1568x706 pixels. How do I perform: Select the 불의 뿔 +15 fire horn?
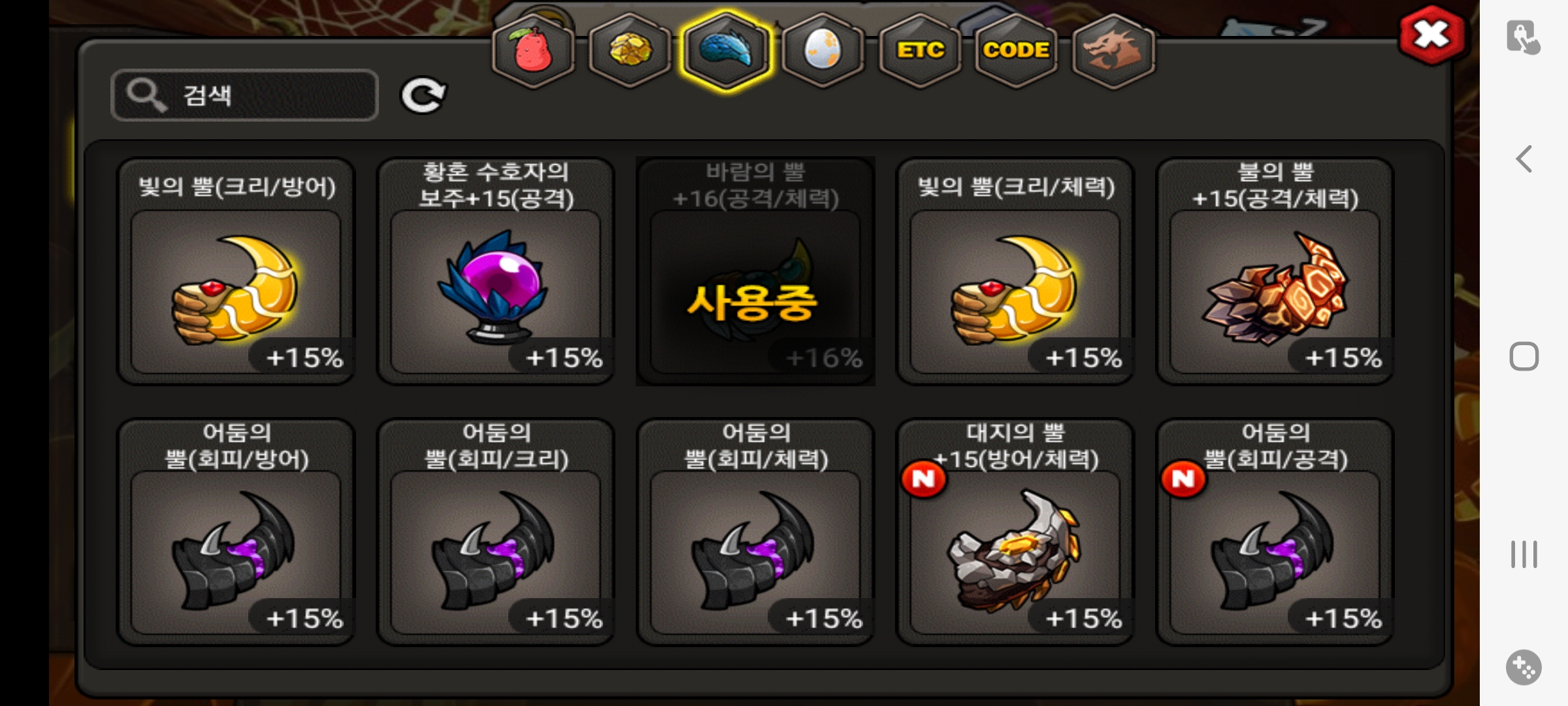[1275, 271]
